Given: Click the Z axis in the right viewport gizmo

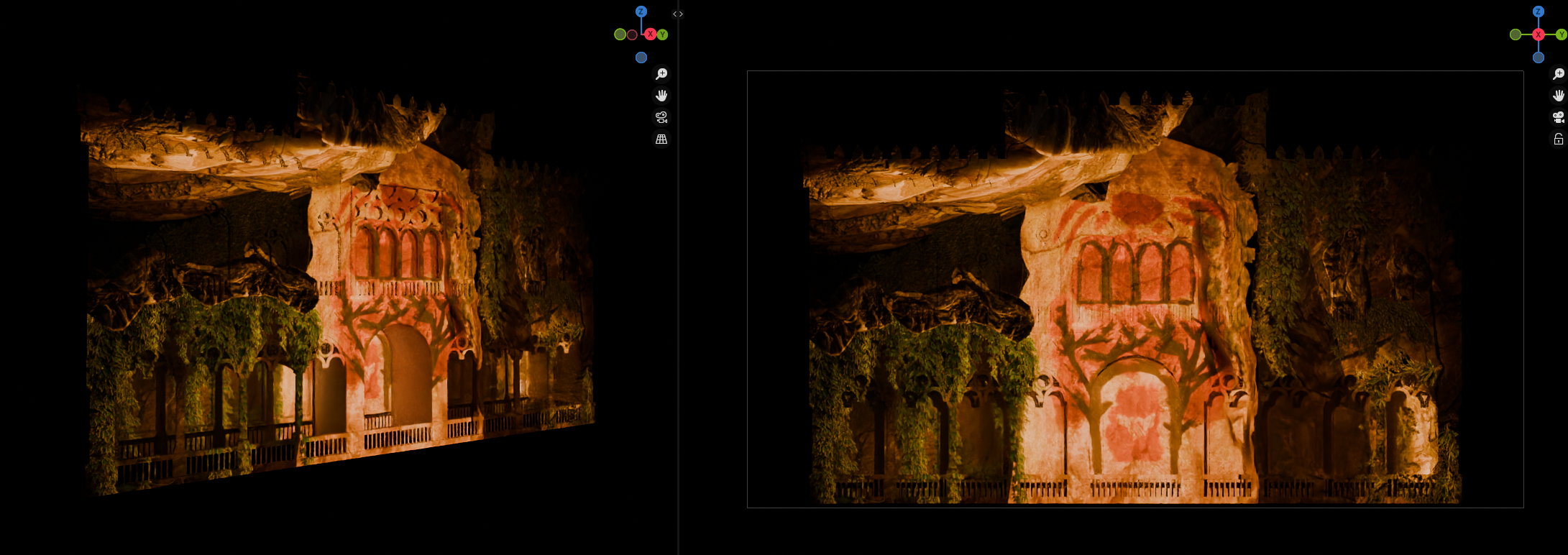Looking at the screenshot, I should tap(1538, 12).
